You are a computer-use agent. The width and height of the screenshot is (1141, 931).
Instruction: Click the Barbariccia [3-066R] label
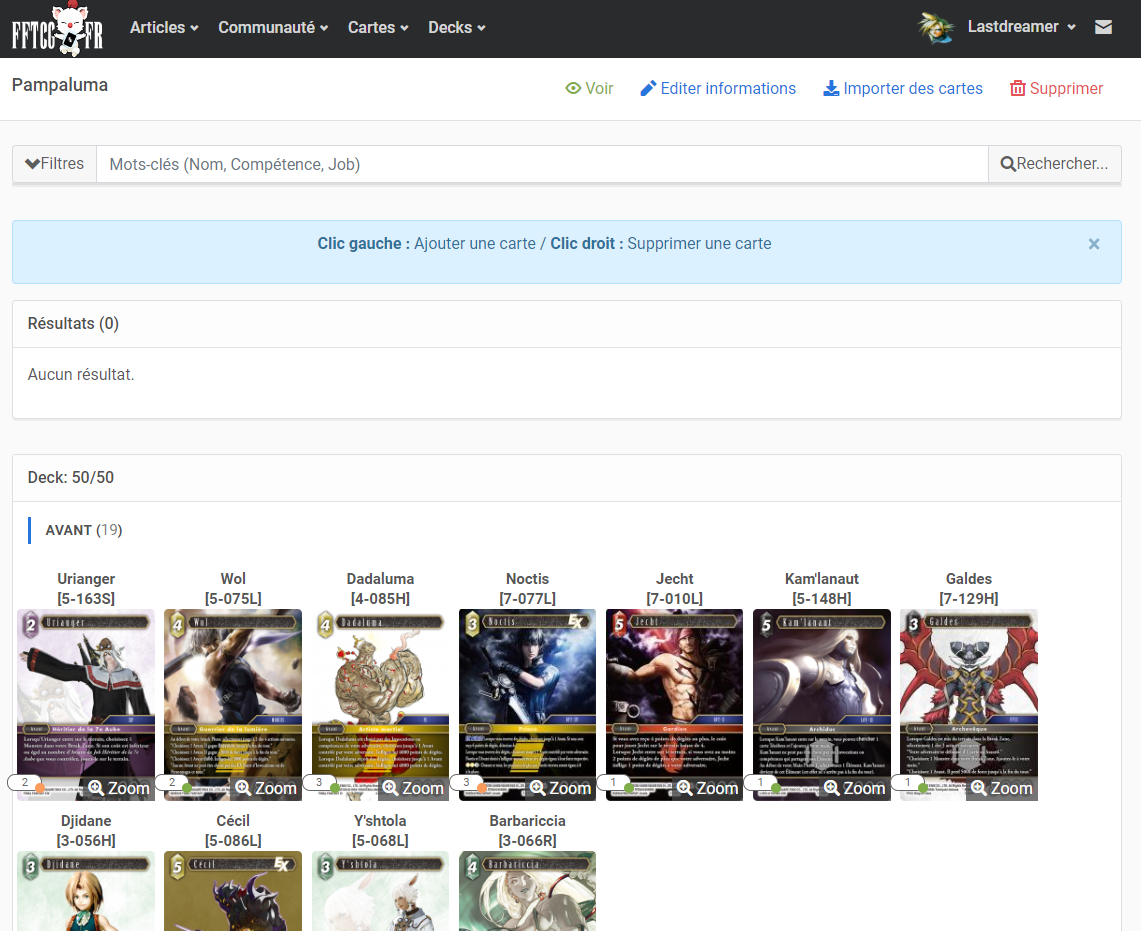pos(528,831)
